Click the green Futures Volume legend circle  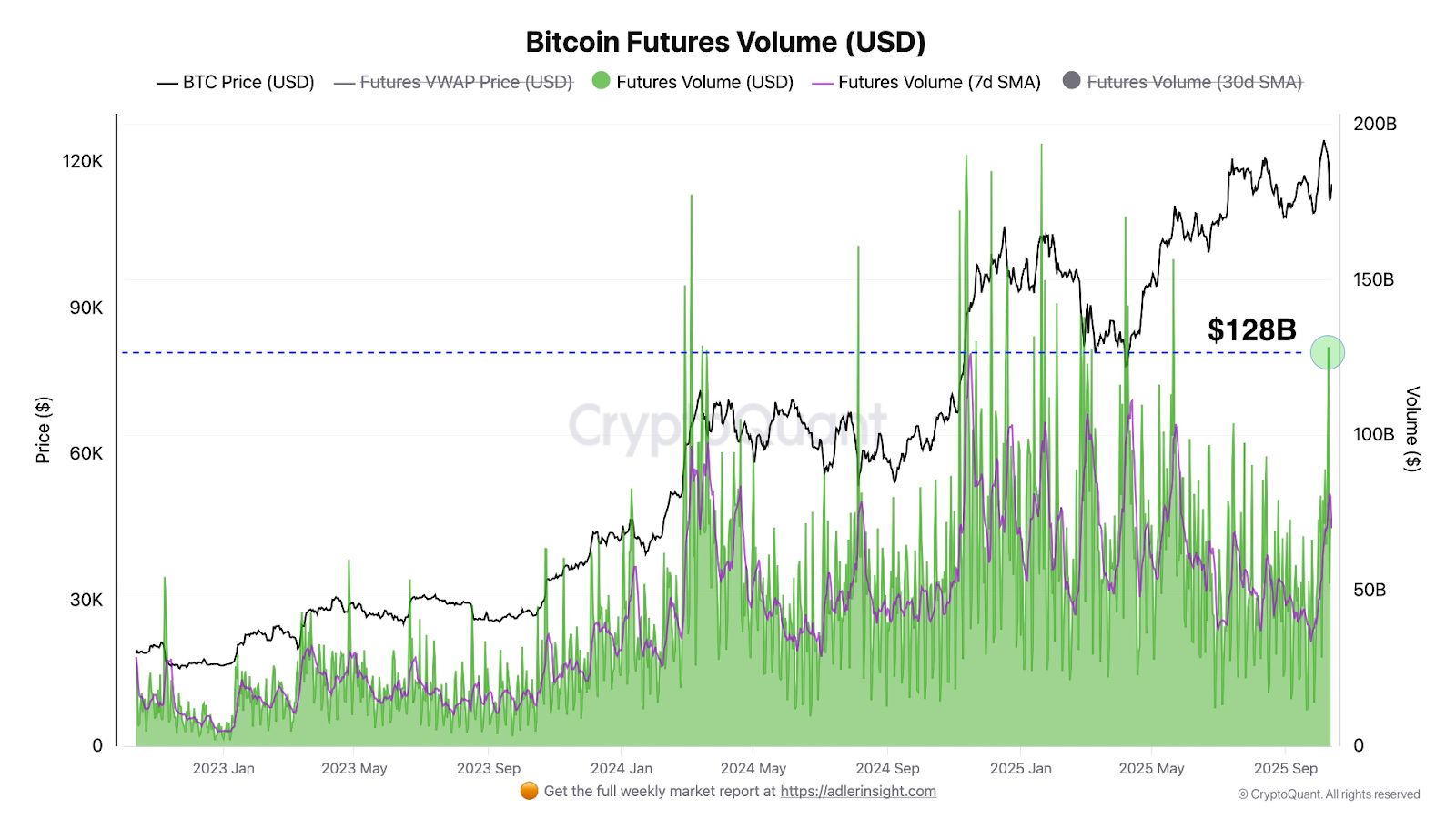[x=601, y=81]
